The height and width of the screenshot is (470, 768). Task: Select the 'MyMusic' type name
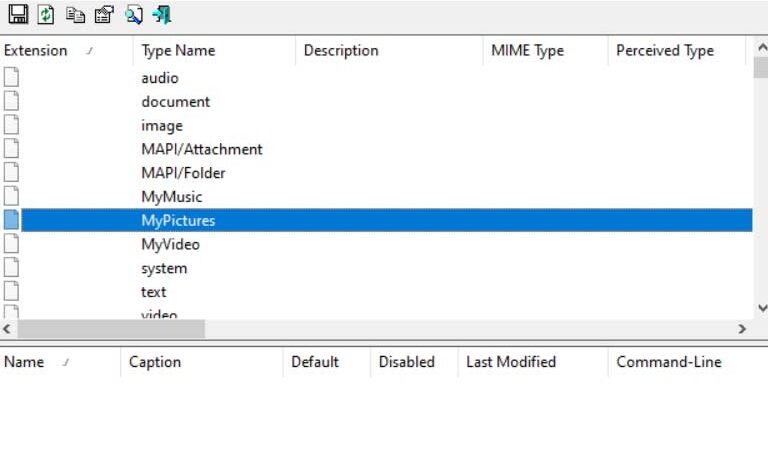click(x=171, y=197)
